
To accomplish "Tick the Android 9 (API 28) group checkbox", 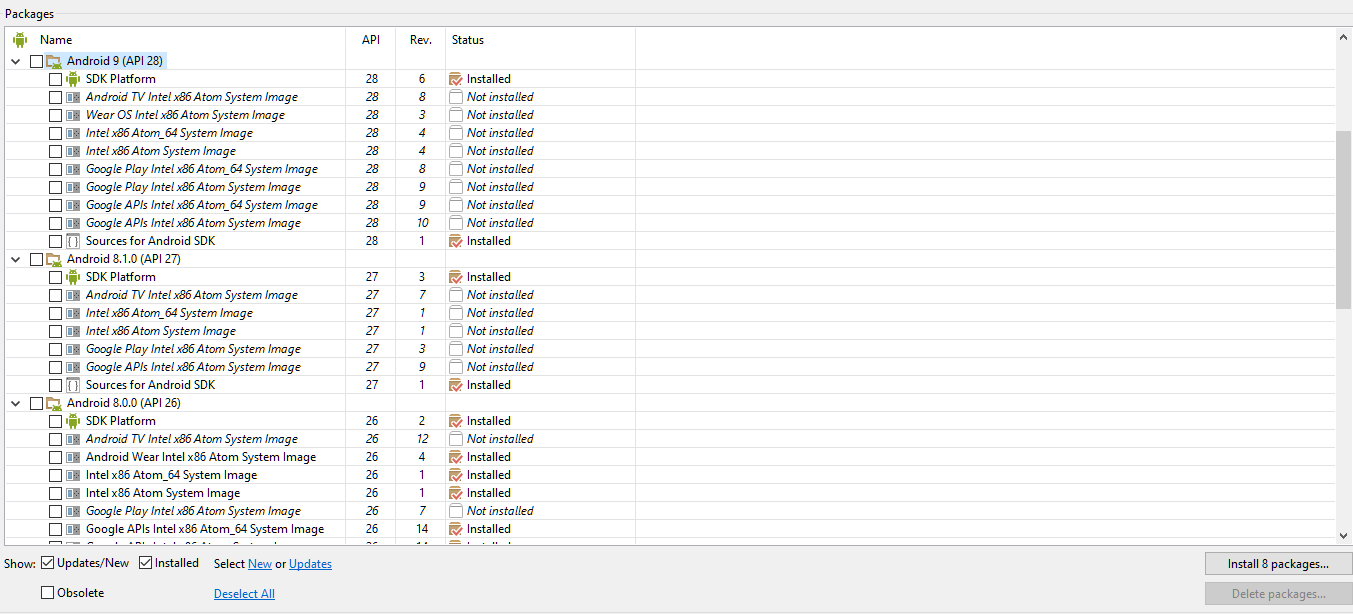I will coord(37,61).
